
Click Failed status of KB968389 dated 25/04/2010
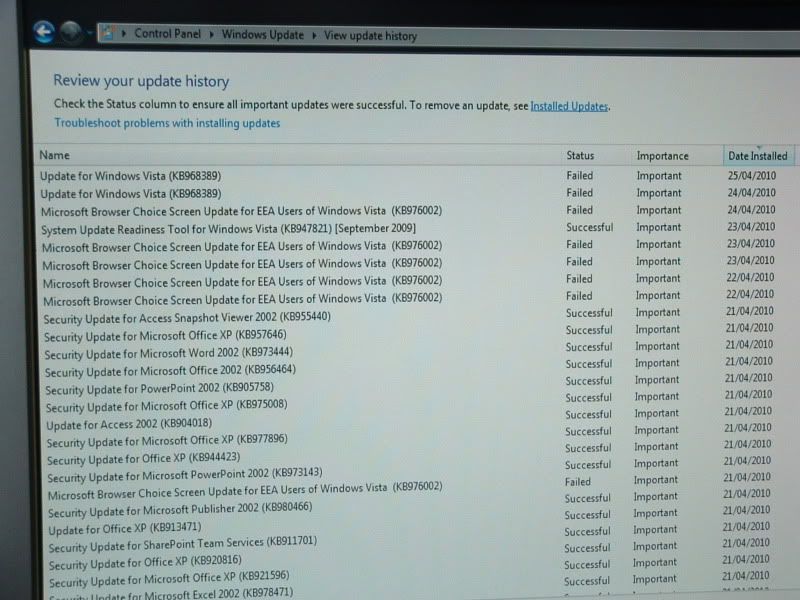coord(580,176)
